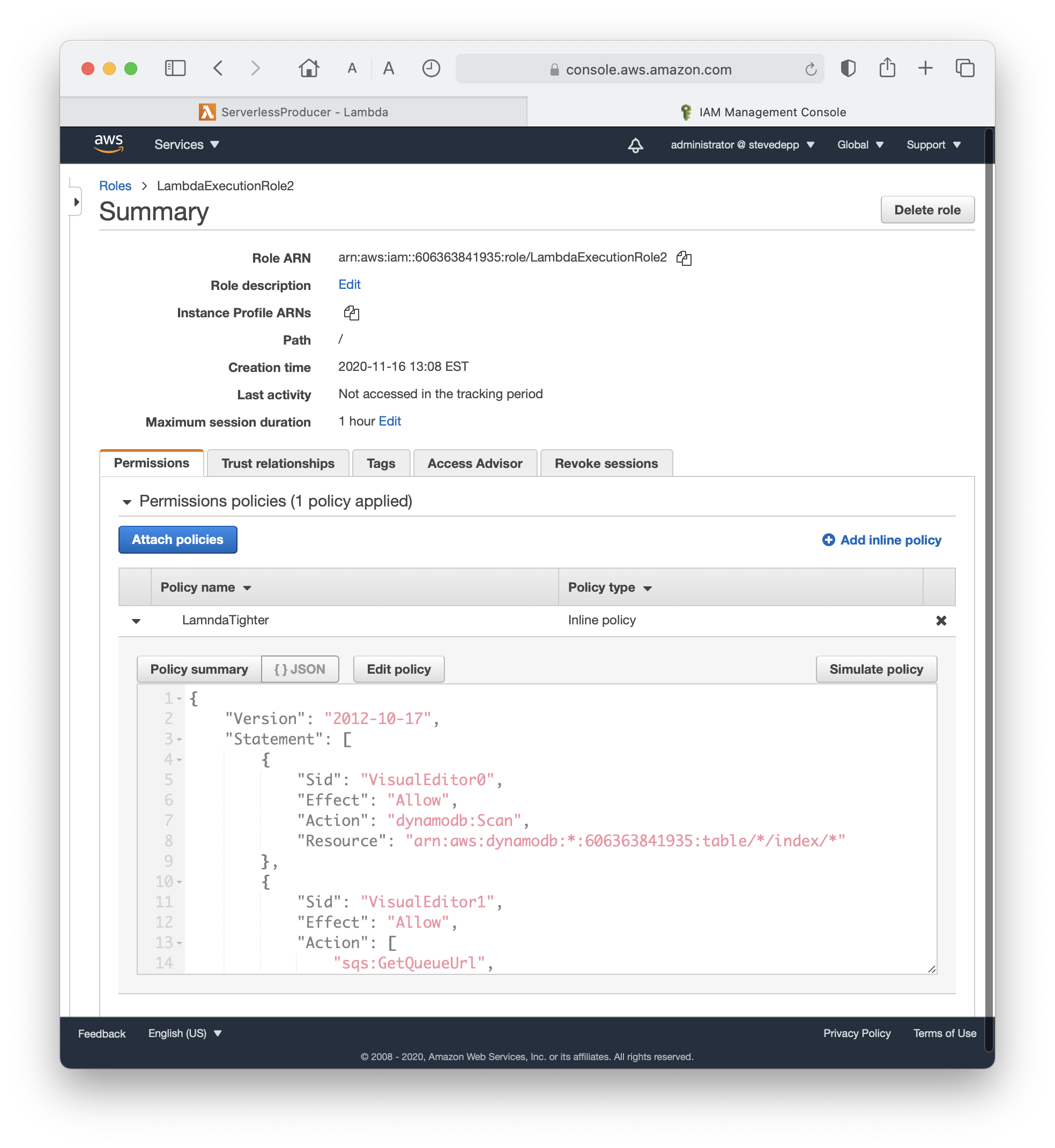Expand the collapsed left sidebar arrow
This screenshot has height=1148, width=1055.
tap(77, 201)
